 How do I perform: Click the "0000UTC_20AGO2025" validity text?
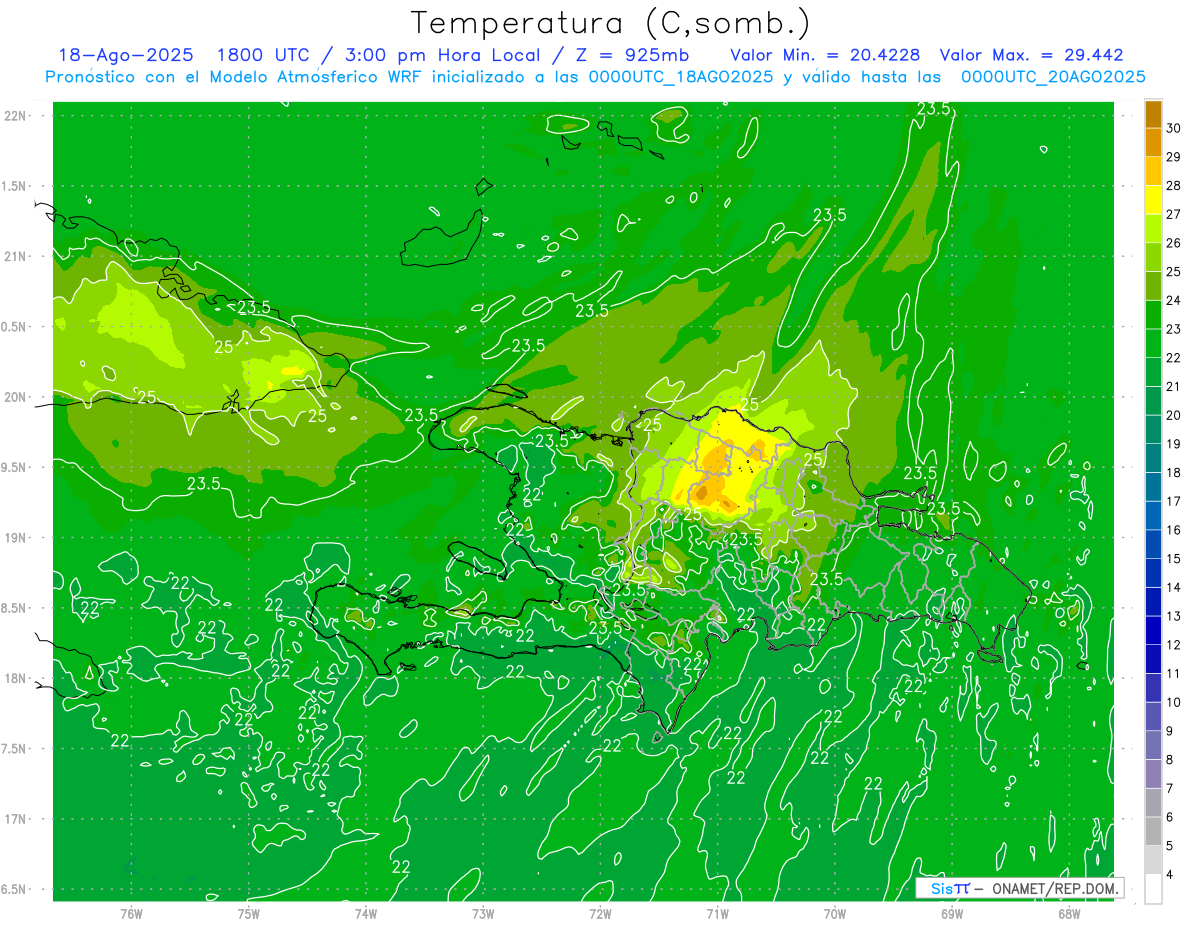pos(1053,77)
